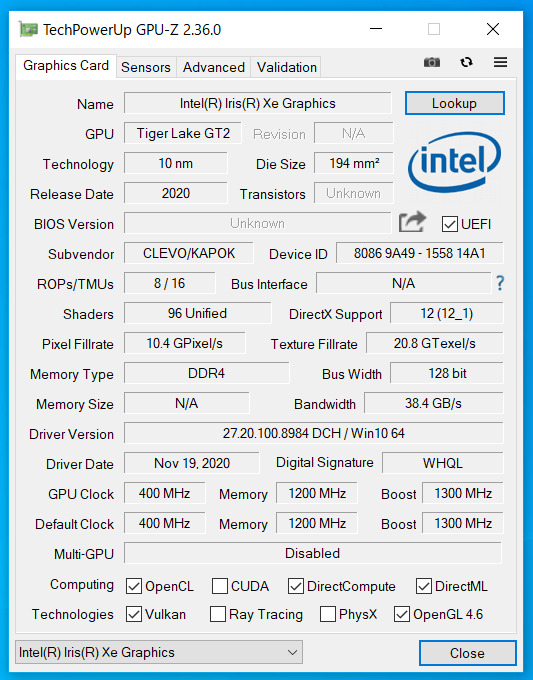This screenshot has width=533, height=680.
Task: Toggle the Vulkan checkbox
Action: tap(134, 614)
